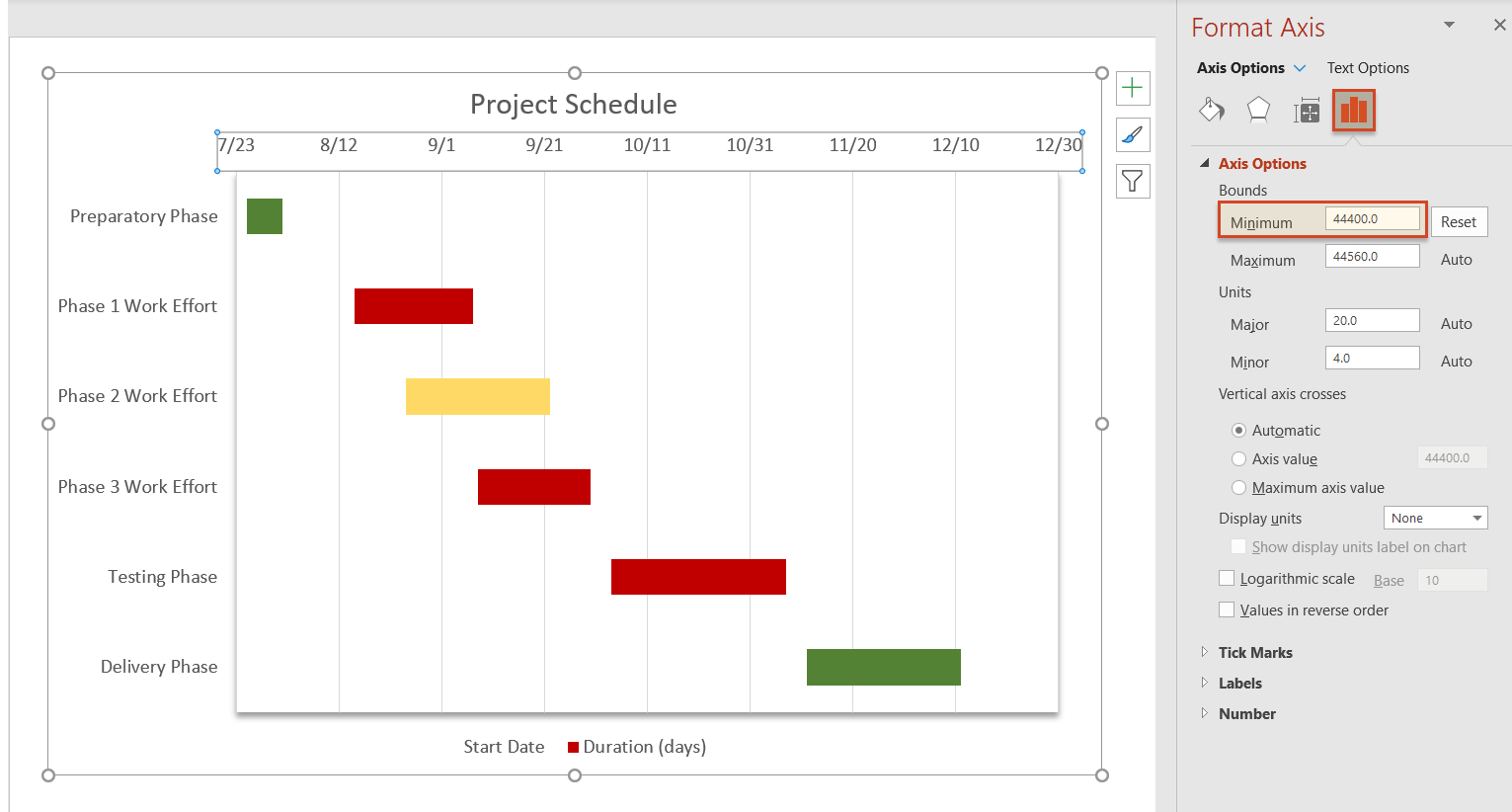Select the Axis value radio button
Image resolution: width=1512 pixels, height=812 pixels.
tap(1238, 458)
